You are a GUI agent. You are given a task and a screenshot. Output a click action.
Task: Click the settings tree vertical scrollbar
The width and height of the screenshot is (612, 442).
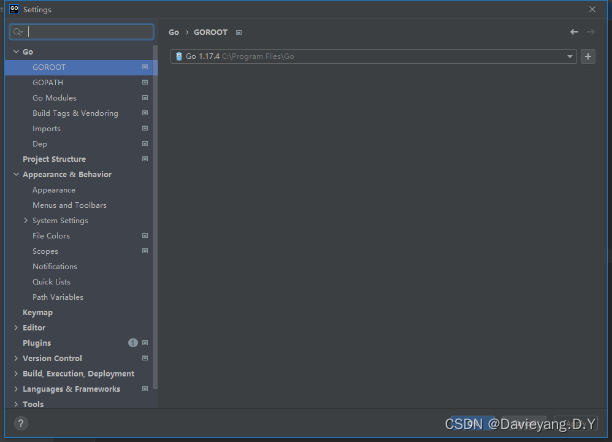pyautogui.click(x=155, y=217)
